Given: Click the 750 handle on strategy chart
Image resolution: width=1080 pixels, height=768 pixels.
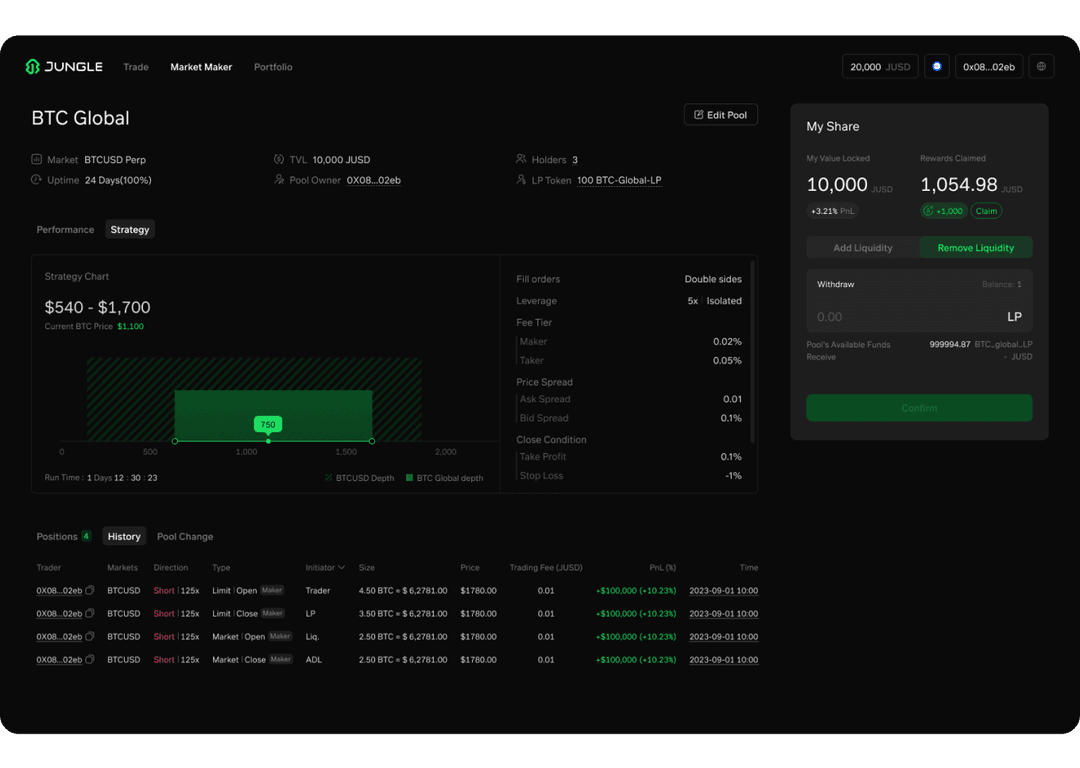Looking at the screenshot, I should 268,425.
